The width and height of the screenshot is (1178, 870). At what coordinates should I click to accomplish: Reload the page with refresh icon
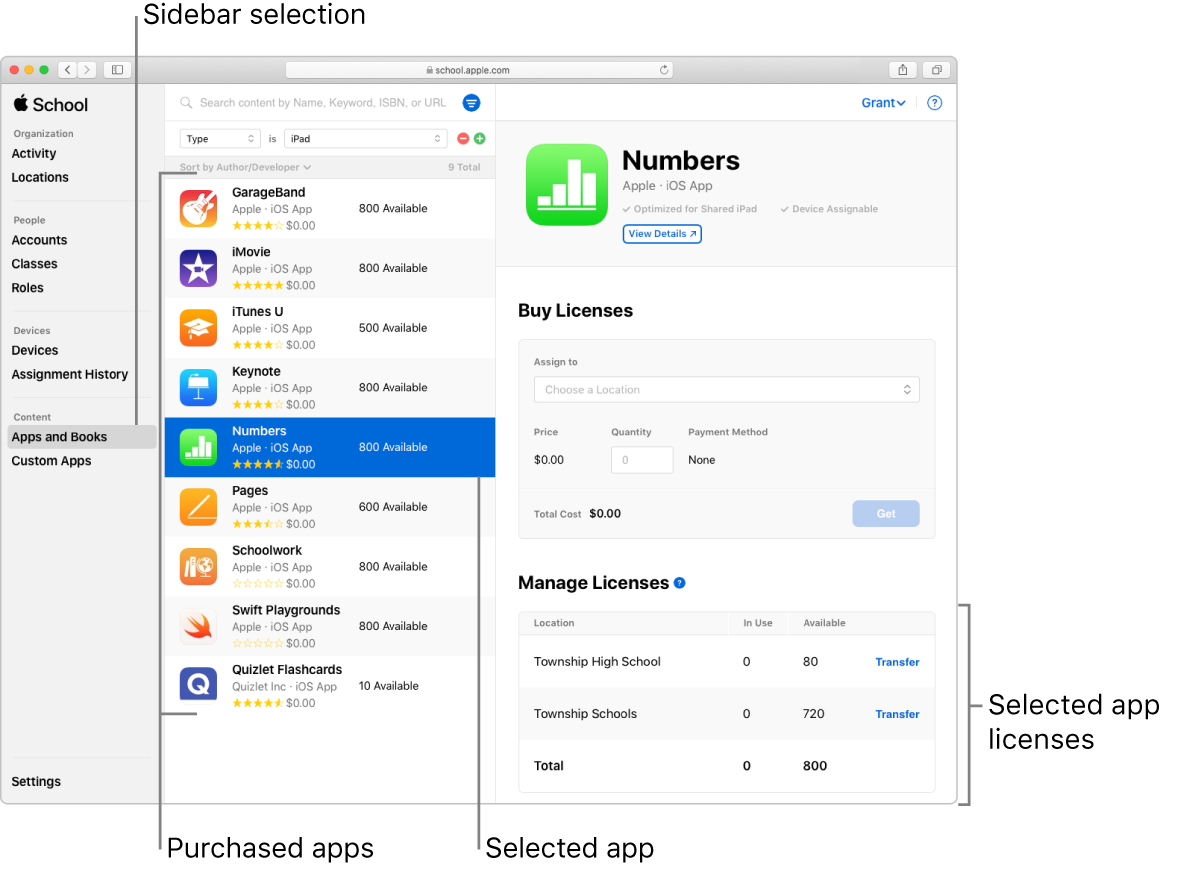664,70
